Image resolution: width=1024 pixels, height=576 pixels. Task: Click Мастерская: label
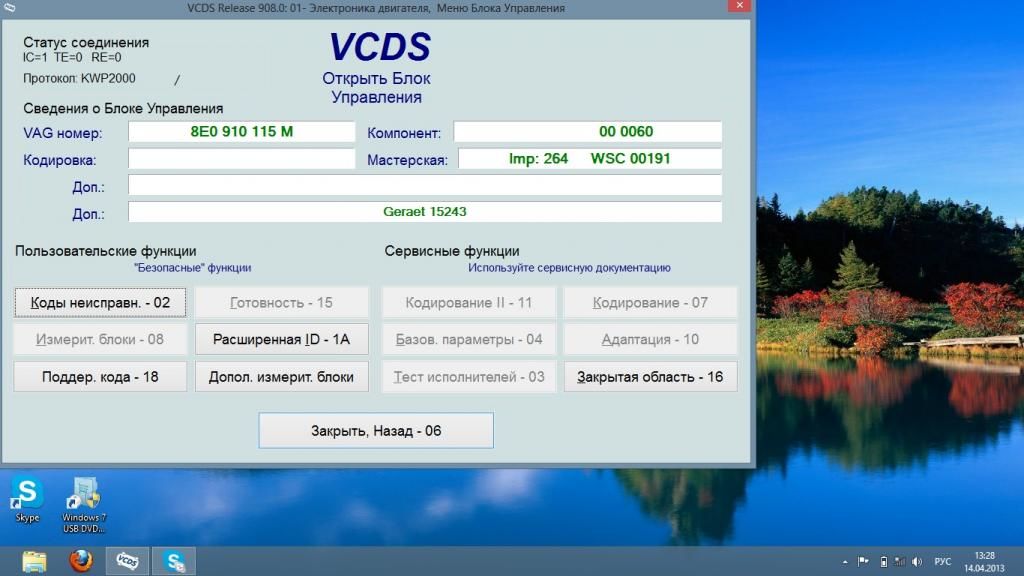tap(408, 160)
